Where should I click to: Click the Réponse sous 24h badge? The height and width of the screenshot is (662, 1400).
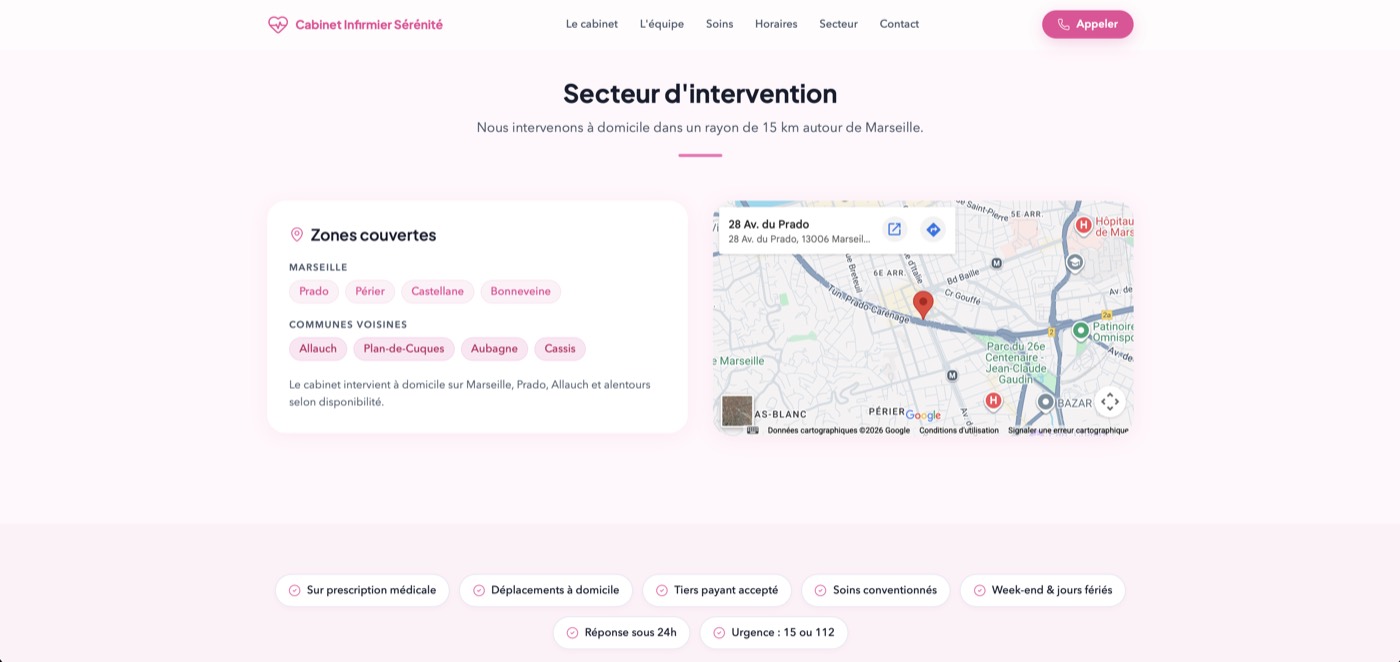point(621,633)
